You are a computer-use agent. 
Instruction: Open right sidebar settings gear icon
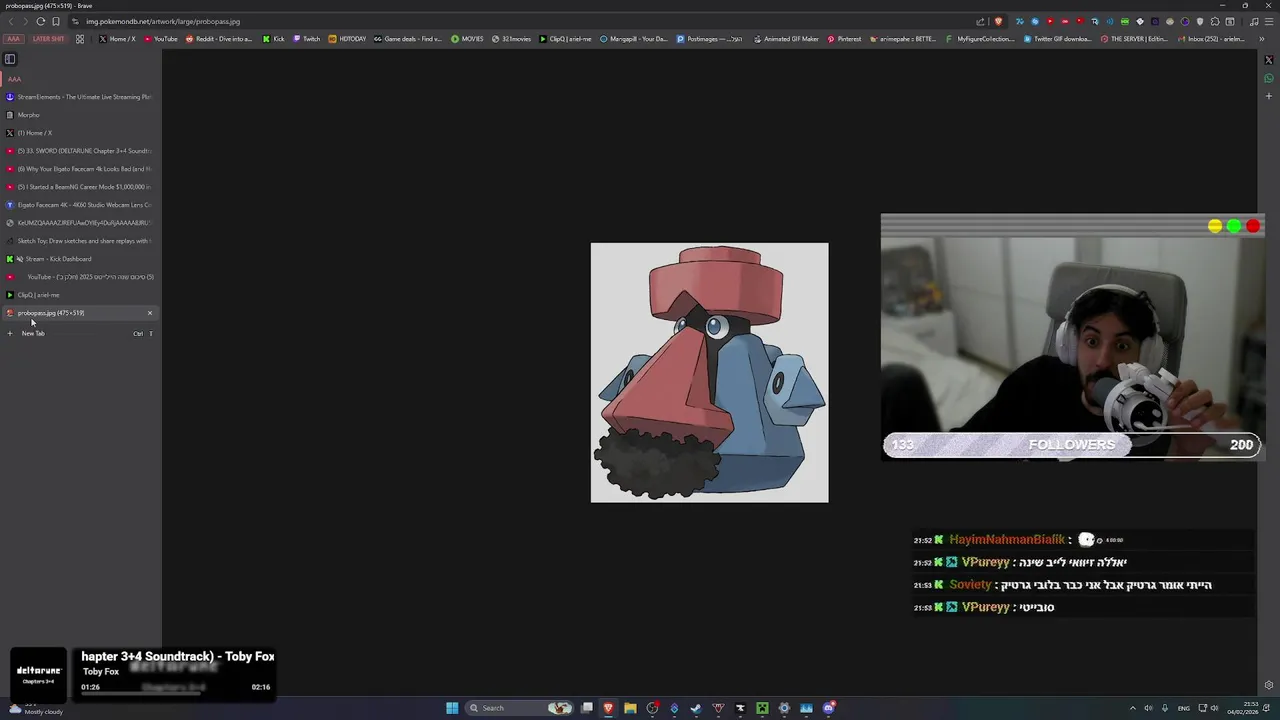1269,685
